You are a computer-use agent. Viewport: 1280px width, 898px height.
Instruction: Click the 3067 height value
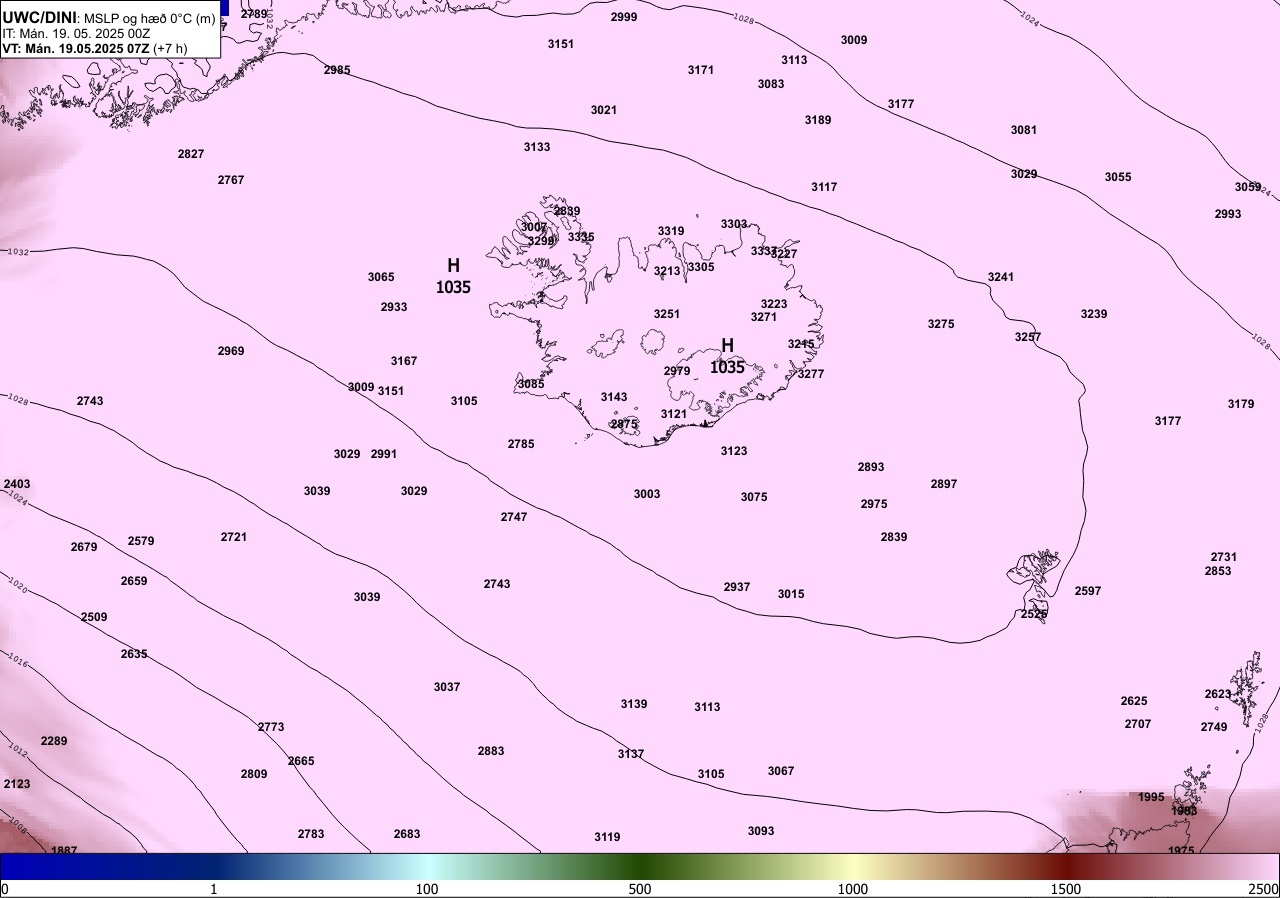tap(781, 771)
